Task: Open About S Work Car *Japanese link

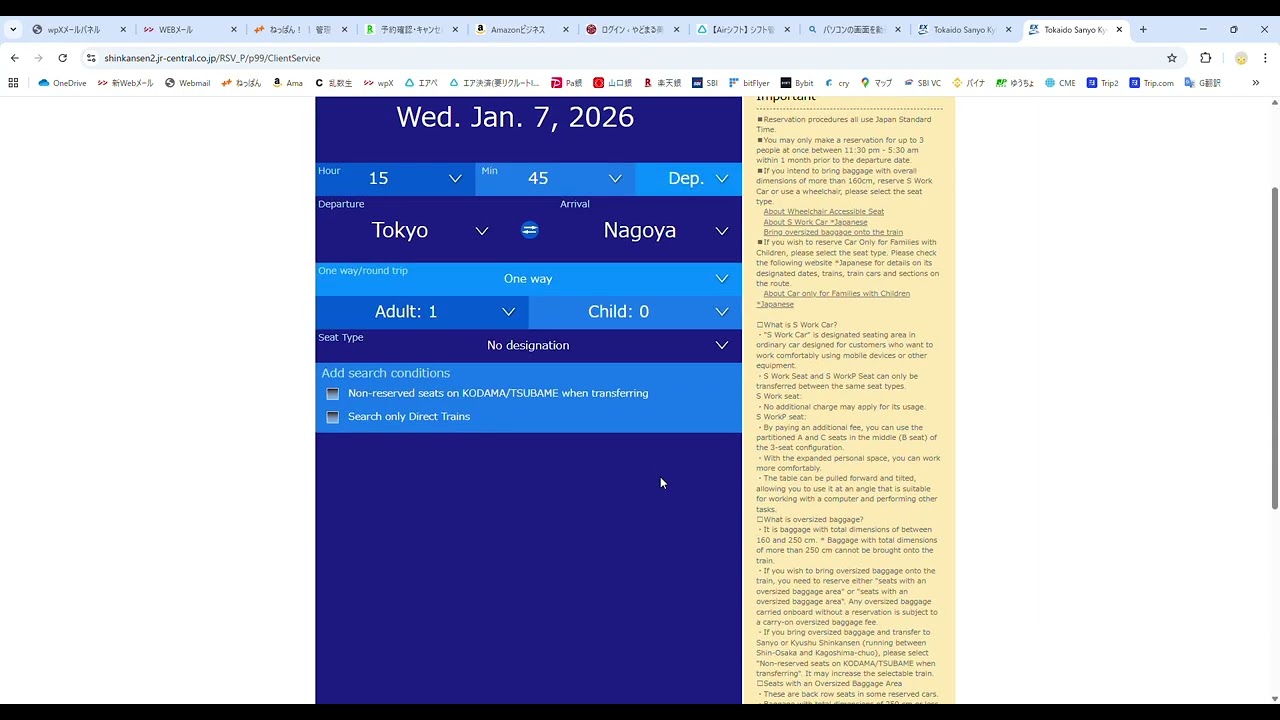Action: point(816,222)
